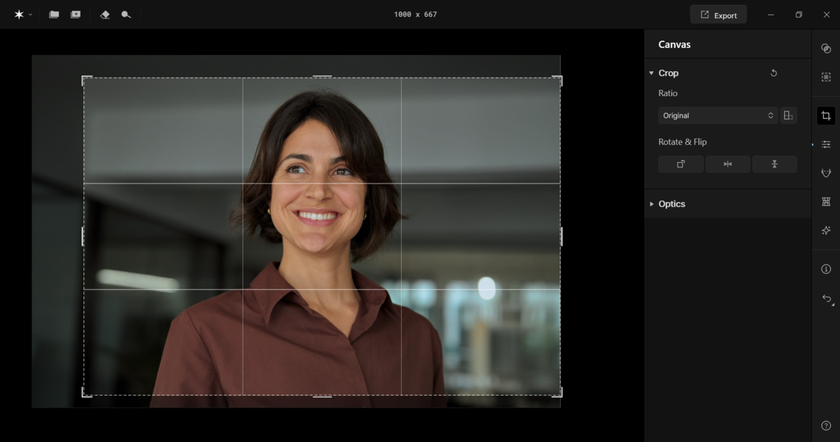Click the dashed selection square sidebar icon
This screenshot has width=840, height=442.
(x=826, y=77)
